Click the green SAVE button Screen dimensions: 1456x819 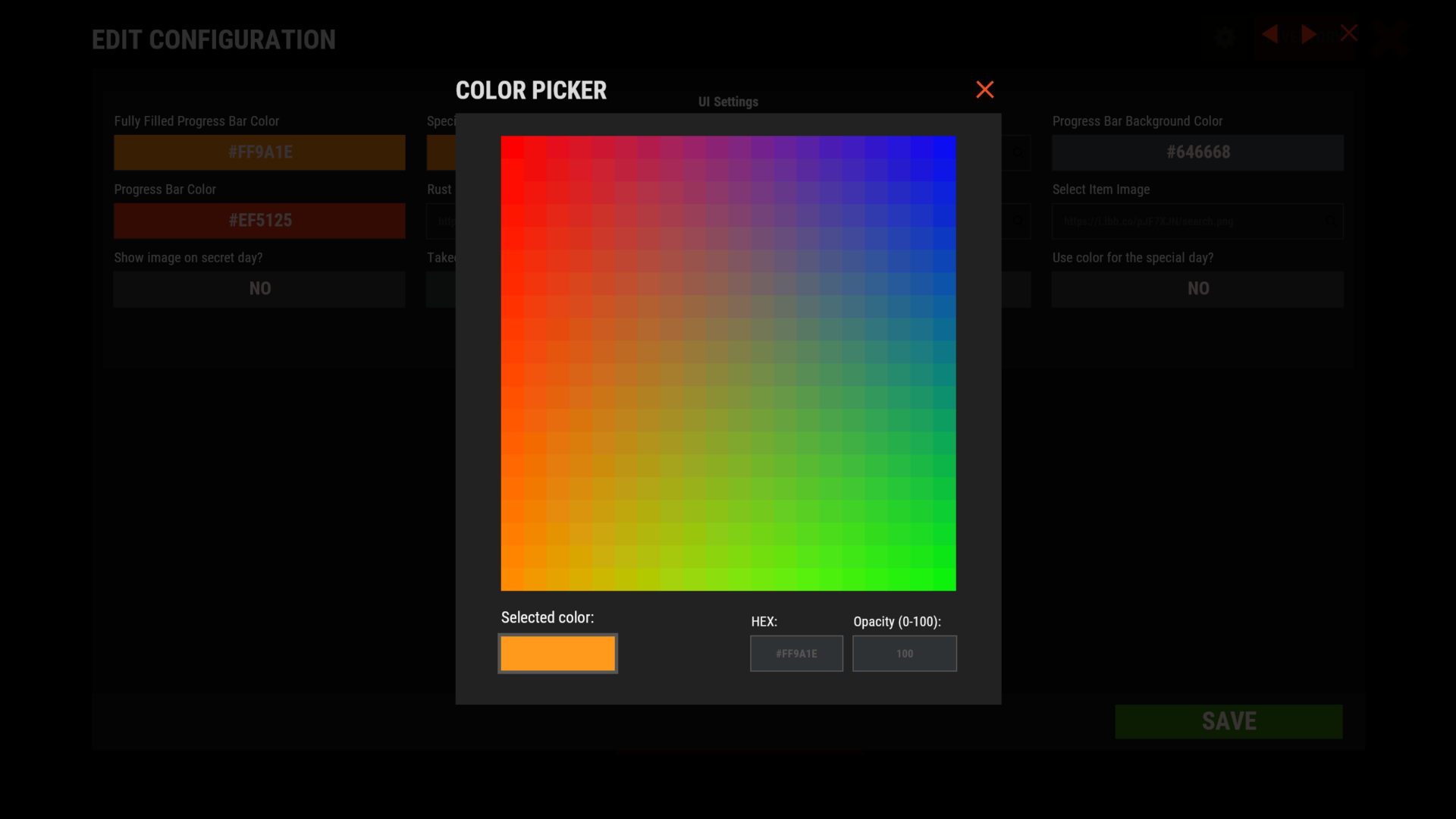1228,721
